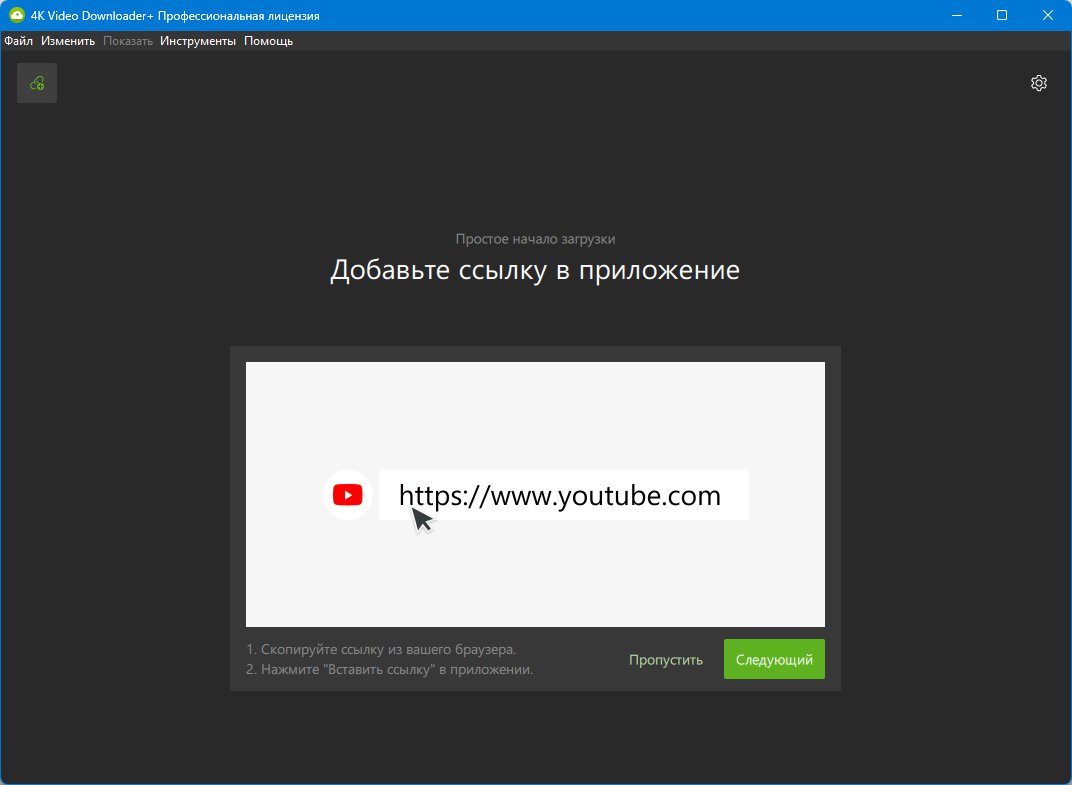Open settings via the gear icon
This screenshot has width=1072, height=785.
pyautogui.click(x=1038, y=83)
